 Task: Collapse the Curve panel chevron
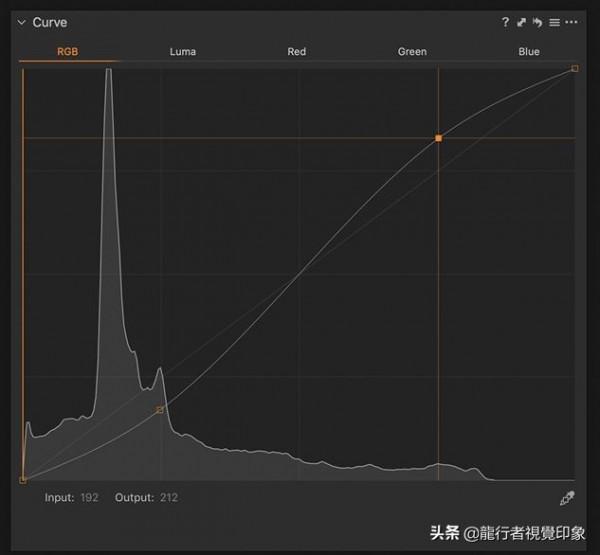pos(22,23)
